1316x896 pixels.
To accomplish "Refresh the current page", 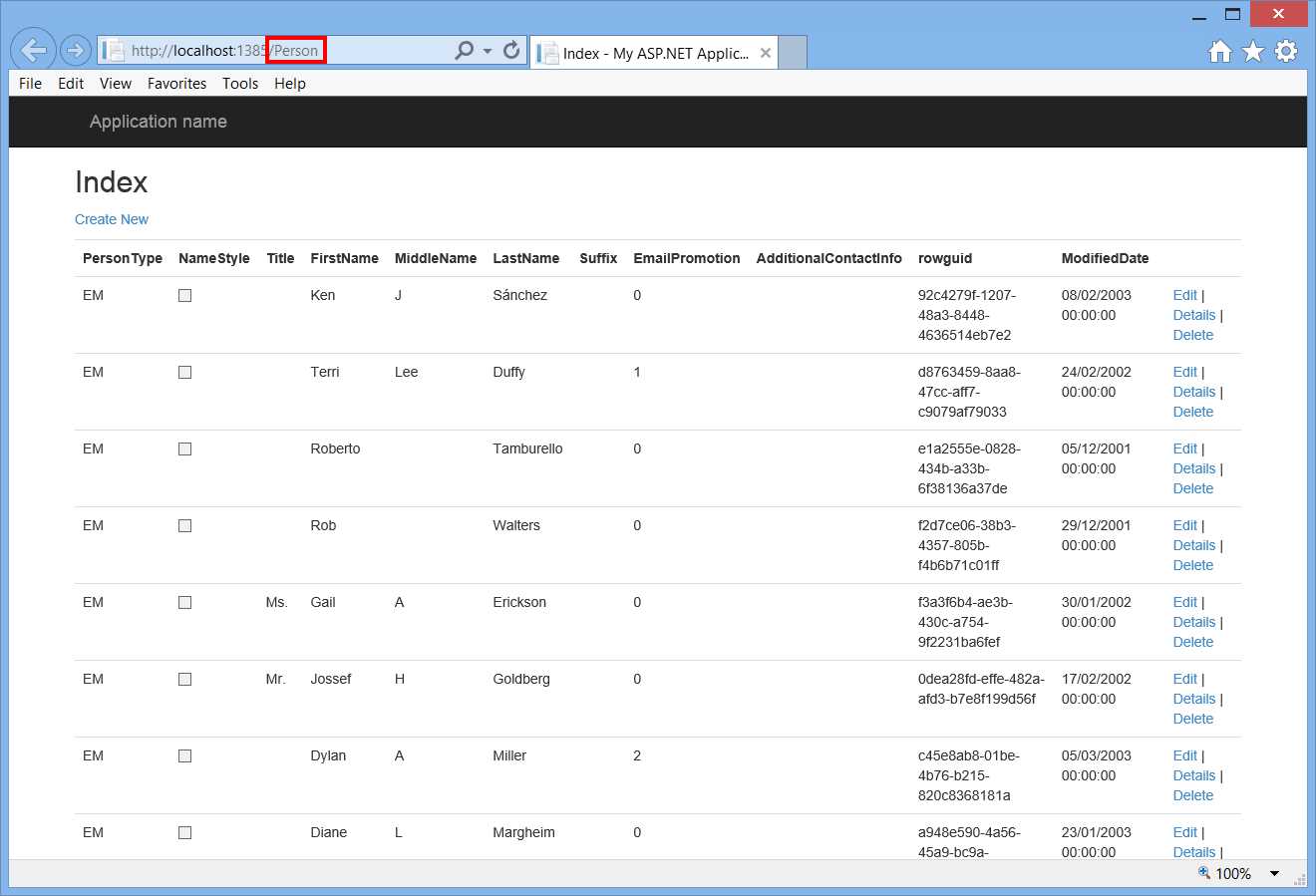I will 510,50.
